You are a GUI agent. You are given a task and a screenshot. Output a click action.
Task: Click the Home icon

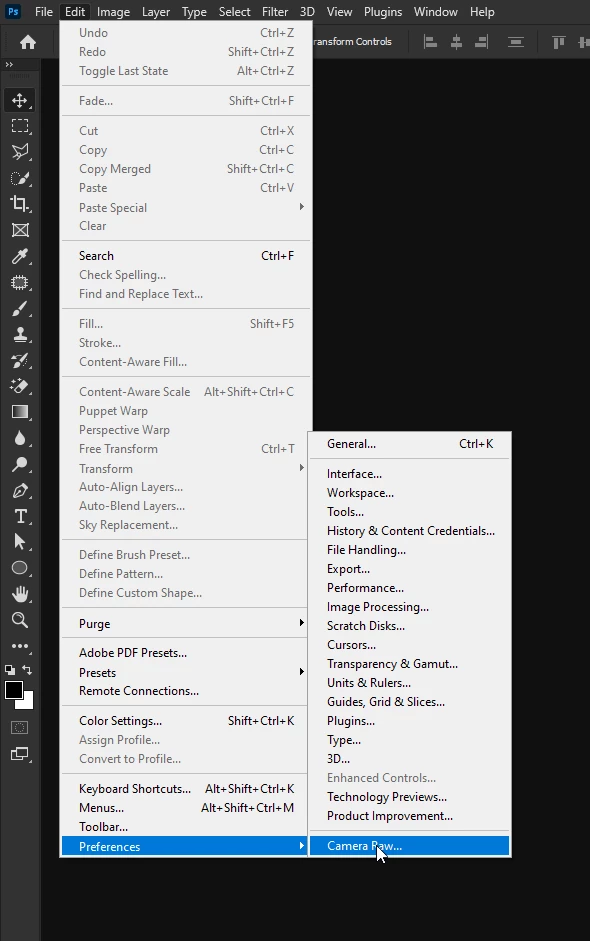(28, 42)
